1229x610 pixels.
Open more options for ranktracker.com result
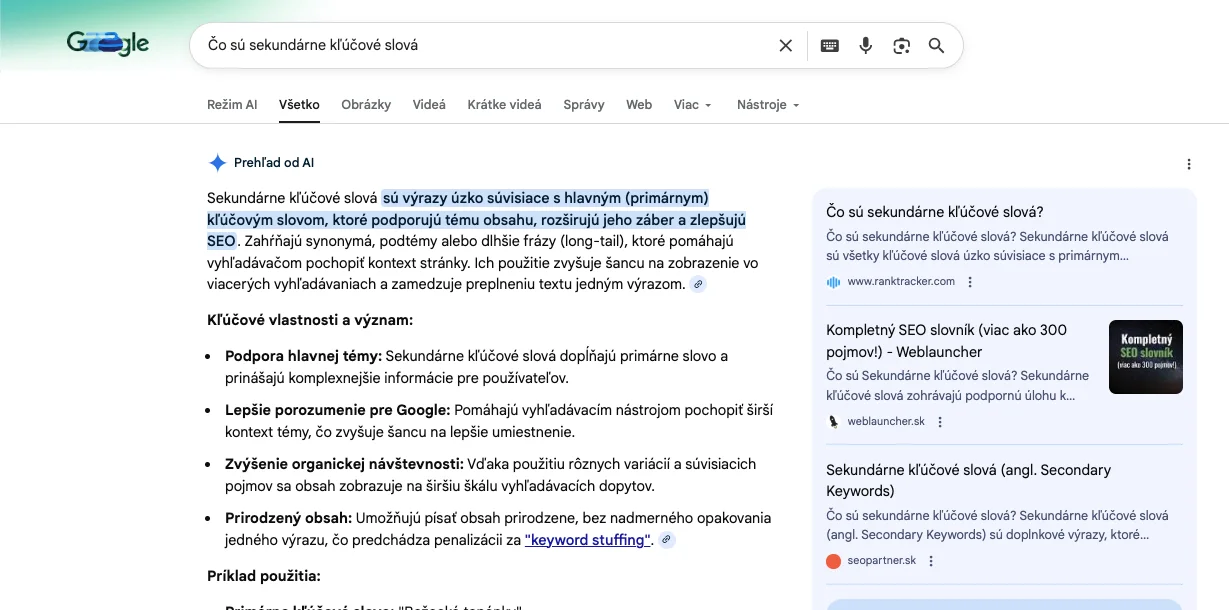pos(970,282)
